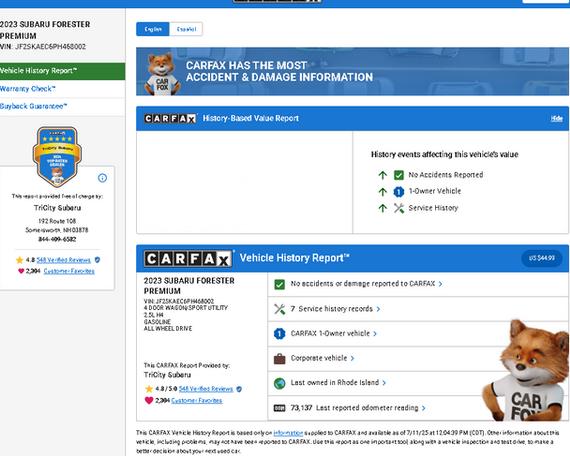
Task: Click the odometer icon next to 73,137
Action: 279,408
